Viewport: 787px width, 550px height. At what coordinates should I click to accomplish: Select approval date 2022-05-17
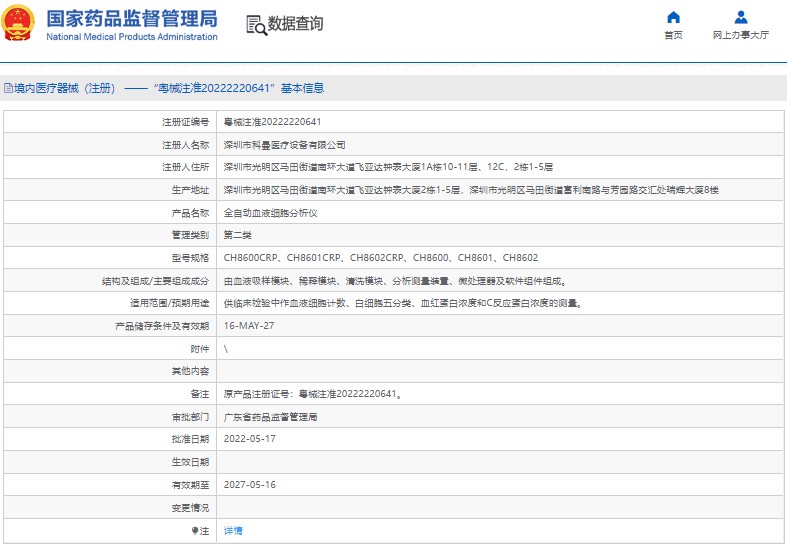coord(249,439)
